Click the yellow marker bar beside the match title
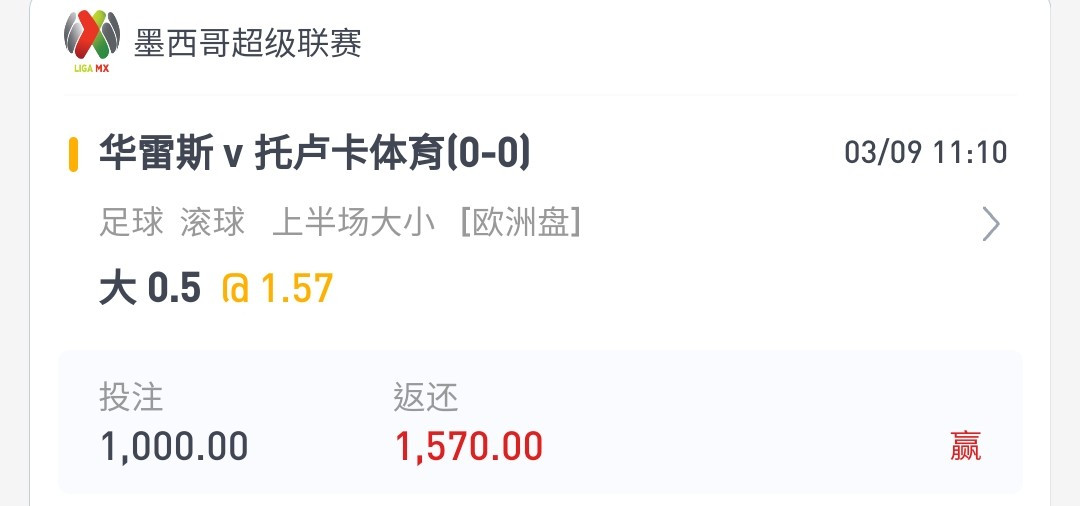The height and width of the screenshot is (506, 1080). pos(73,154)
